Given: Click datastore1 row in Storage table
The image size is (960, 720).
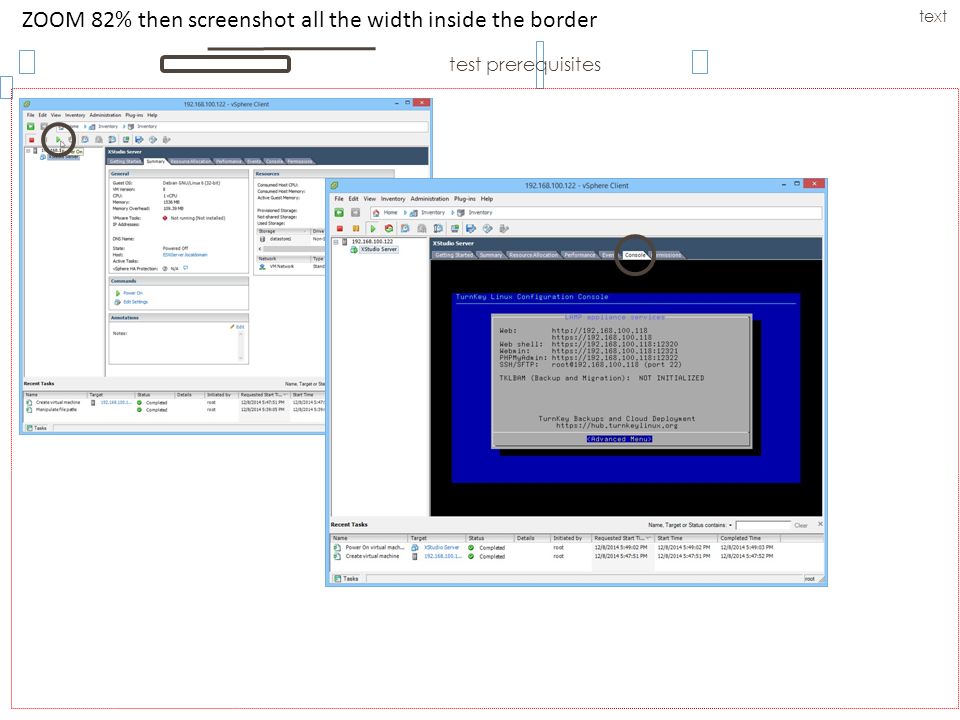Looking at the screenshot, I should (291, 239).
